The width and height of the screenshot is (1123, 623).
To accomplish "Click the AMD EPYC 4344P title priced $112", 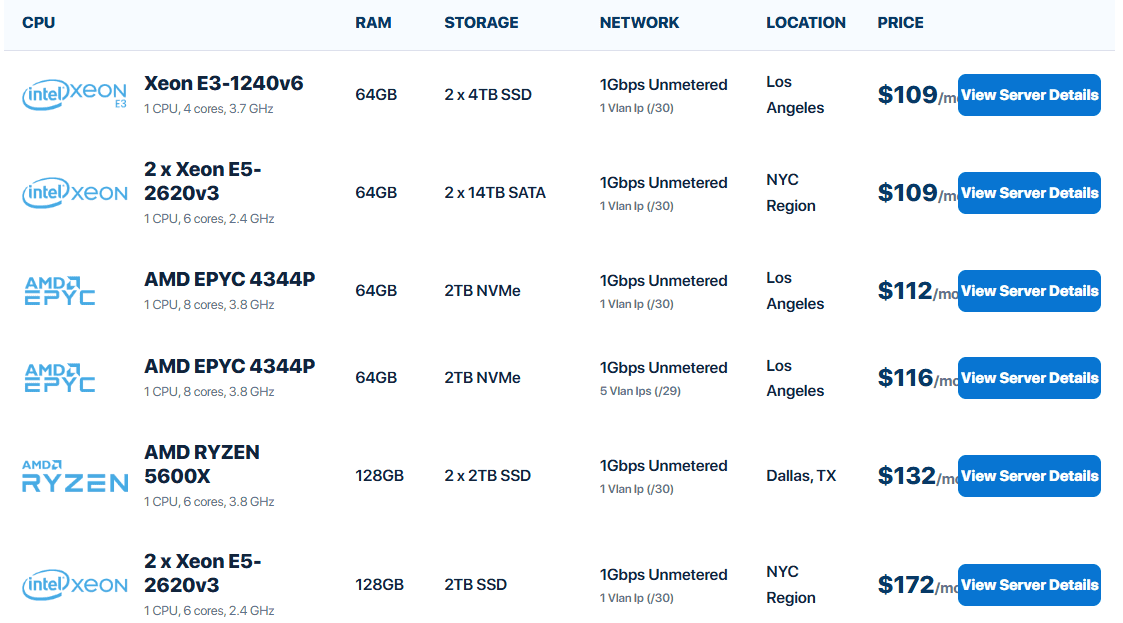I will [229, 279].
